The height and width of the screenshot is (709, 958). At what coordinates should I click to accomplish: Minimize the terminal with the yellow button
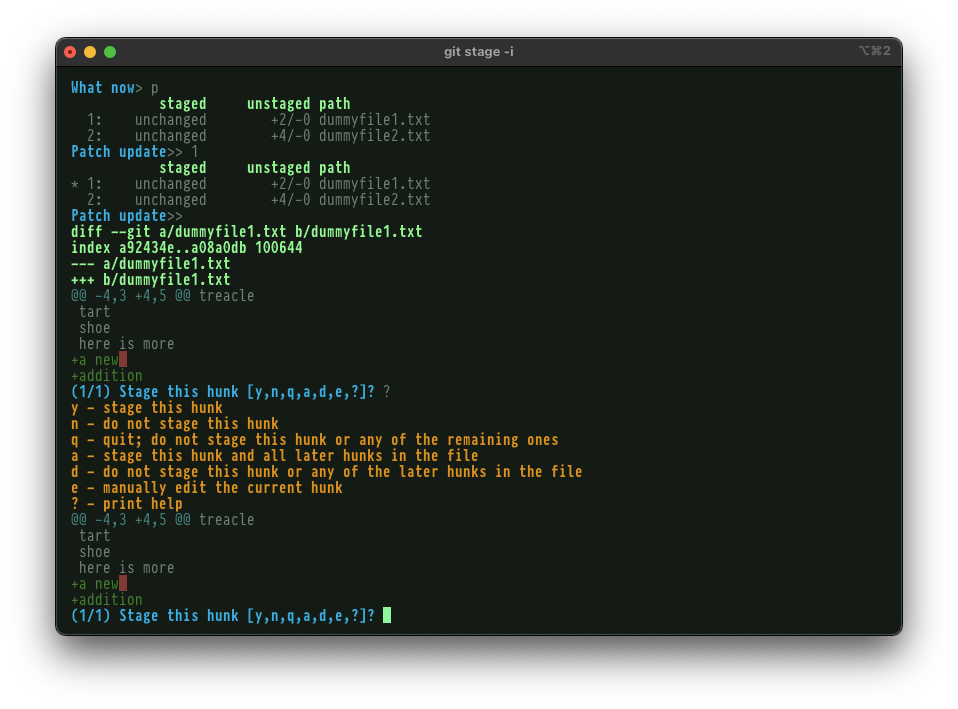tap(90, 52)
